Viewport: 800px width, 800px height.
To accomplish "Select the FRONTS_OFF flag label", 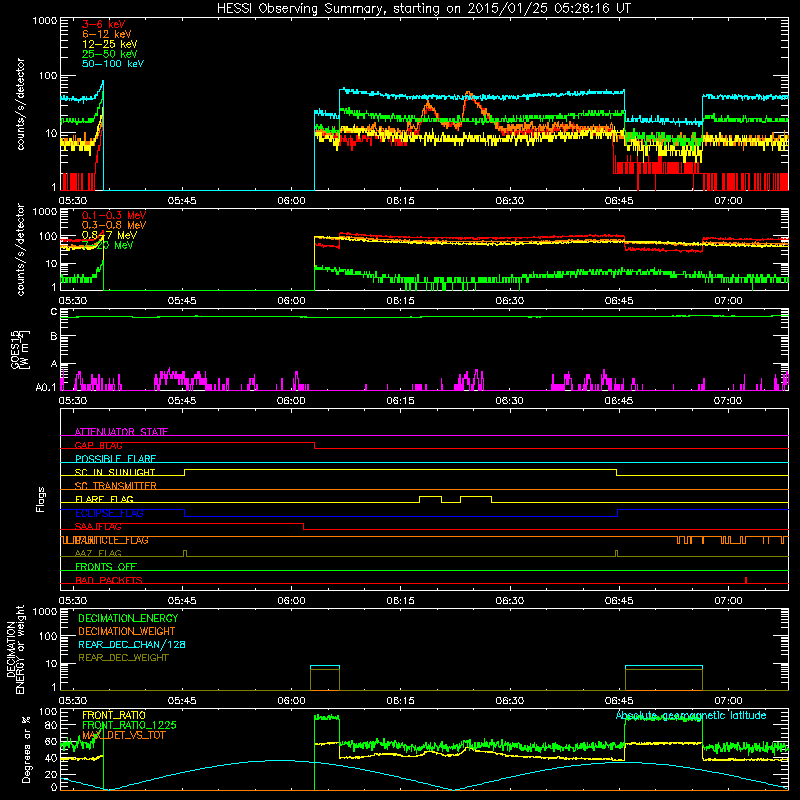I will pyautogui.click(x=106, y=567).
